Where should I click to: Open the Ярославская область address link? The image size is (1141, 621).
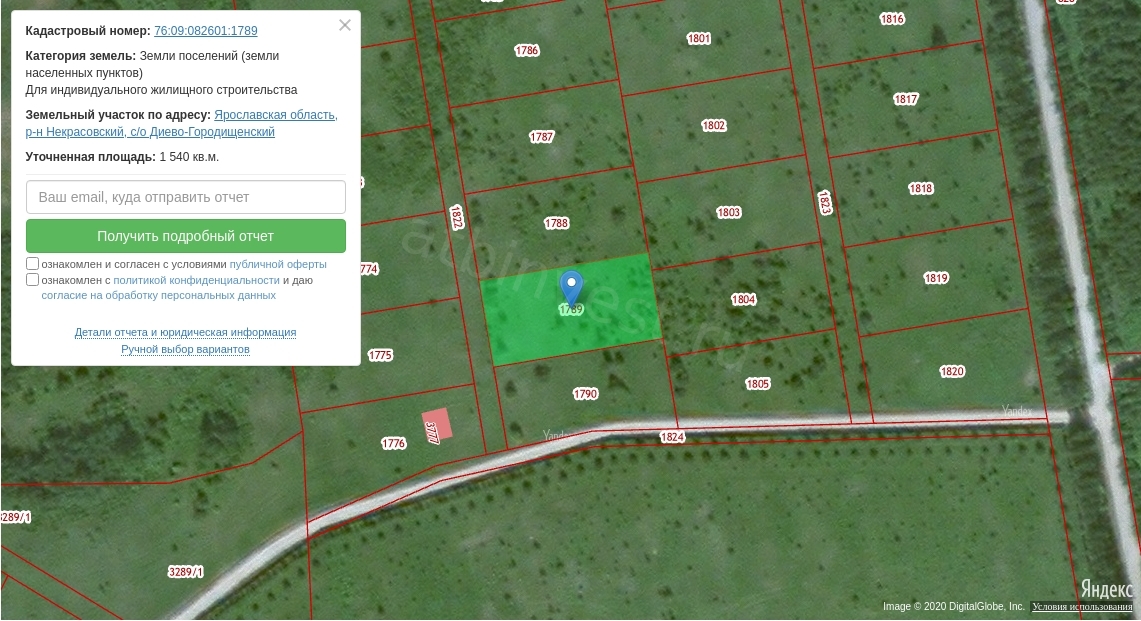[x=275, y=115]
